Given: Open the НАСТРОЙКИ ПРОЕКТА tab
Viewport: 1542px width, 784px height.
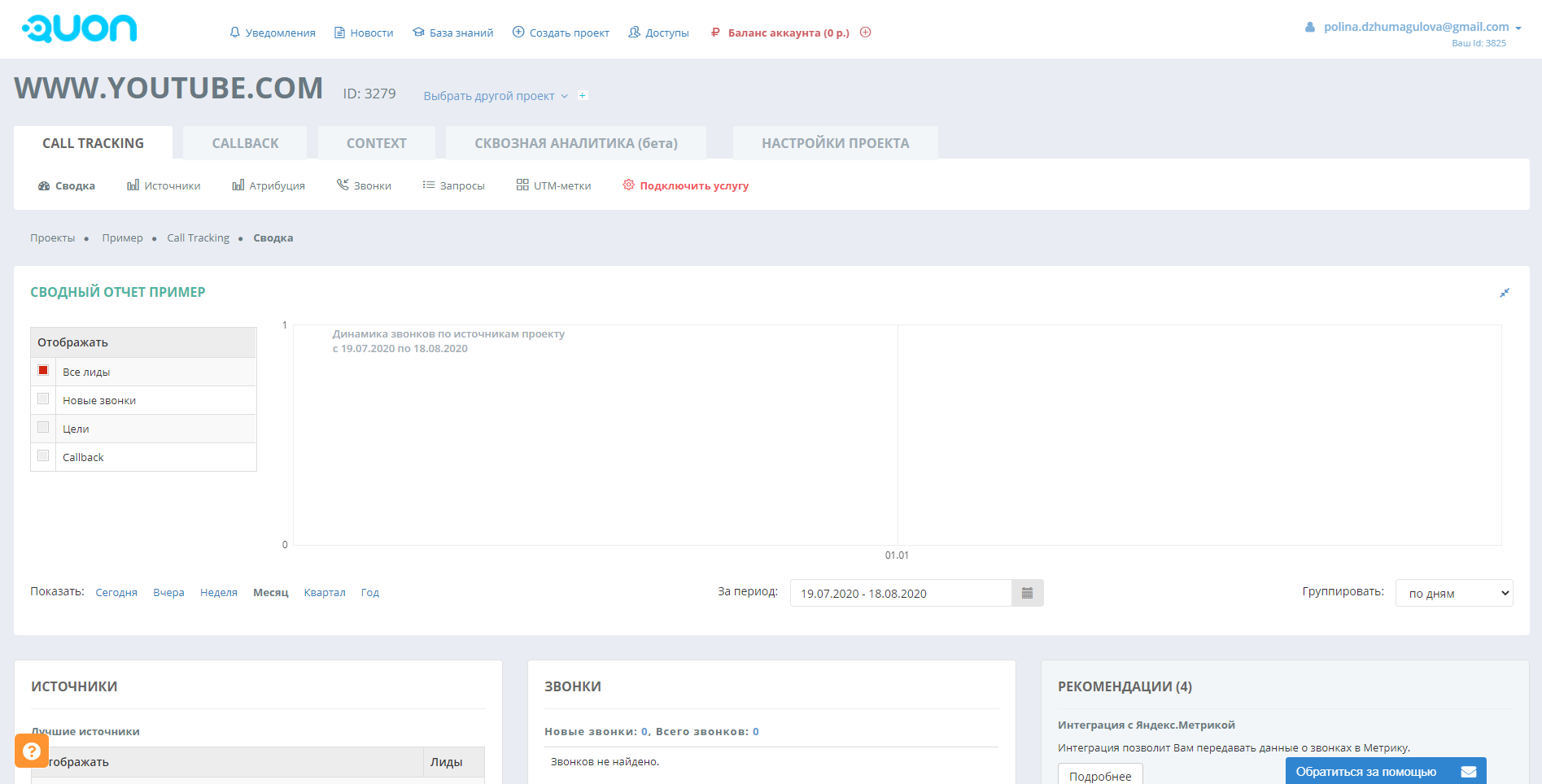Looking at the screenshot, I should point(836,143).
